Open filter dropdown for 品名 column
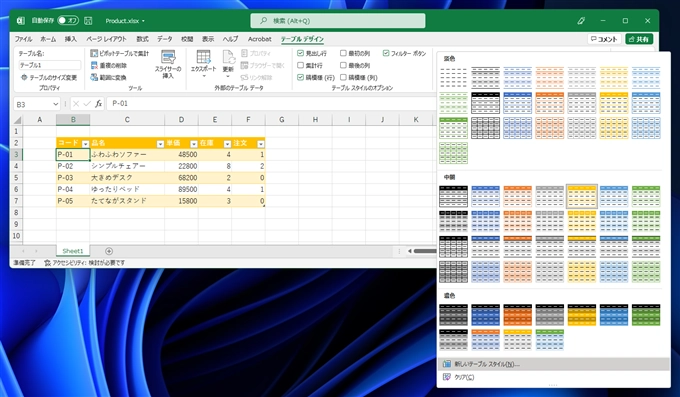Image resolution: width=680 pixels, height=397 pixels. pos(160,144)
